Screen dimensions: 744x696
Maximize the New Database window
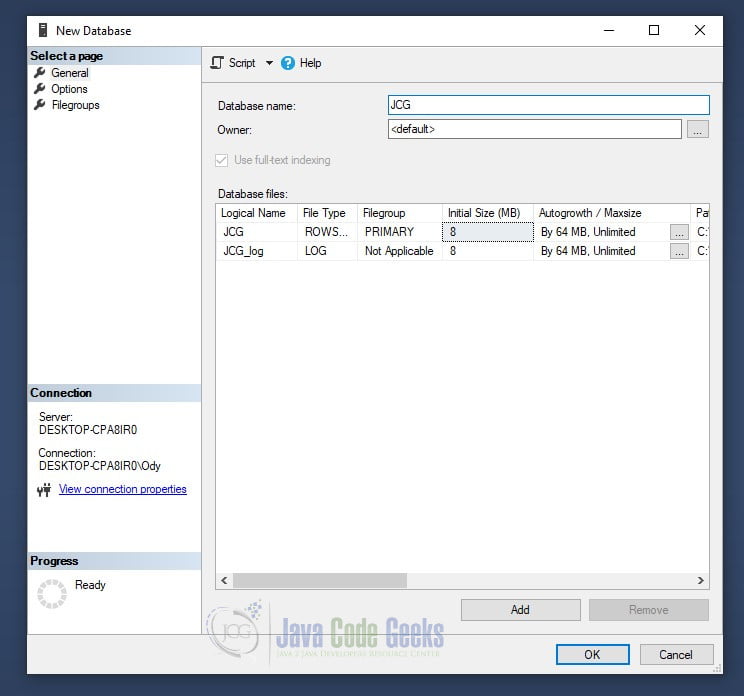654,30
